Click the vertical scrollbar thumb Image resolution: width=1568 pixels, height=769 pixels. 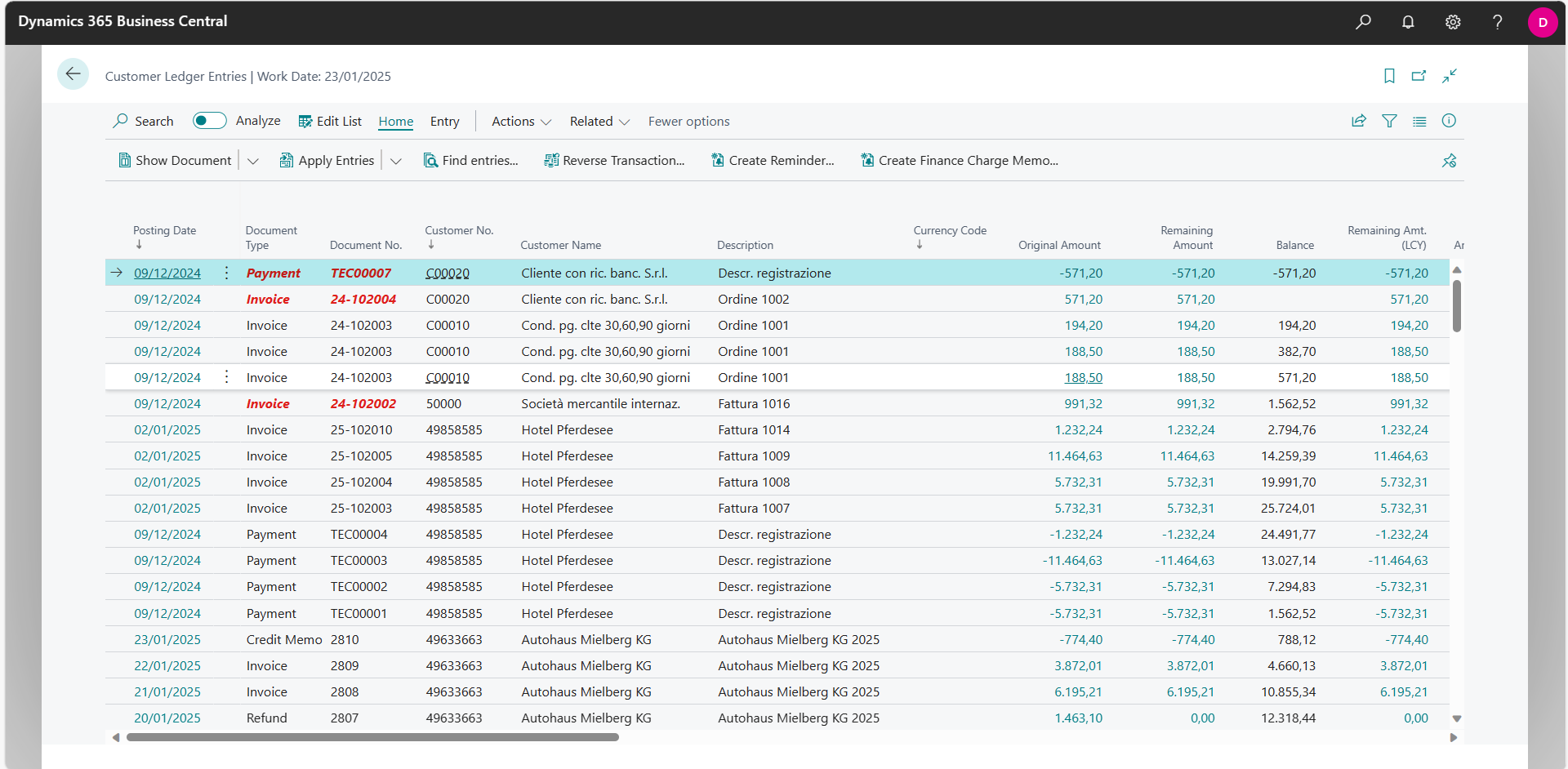(x=1457, y=306)
